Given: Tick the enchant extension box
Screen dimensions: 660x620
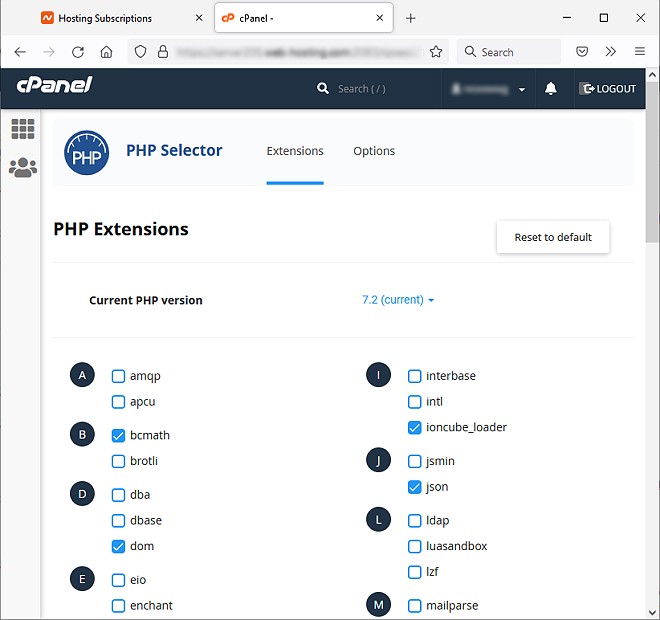Looking at the screenshot, I should (x=118, y=606).
